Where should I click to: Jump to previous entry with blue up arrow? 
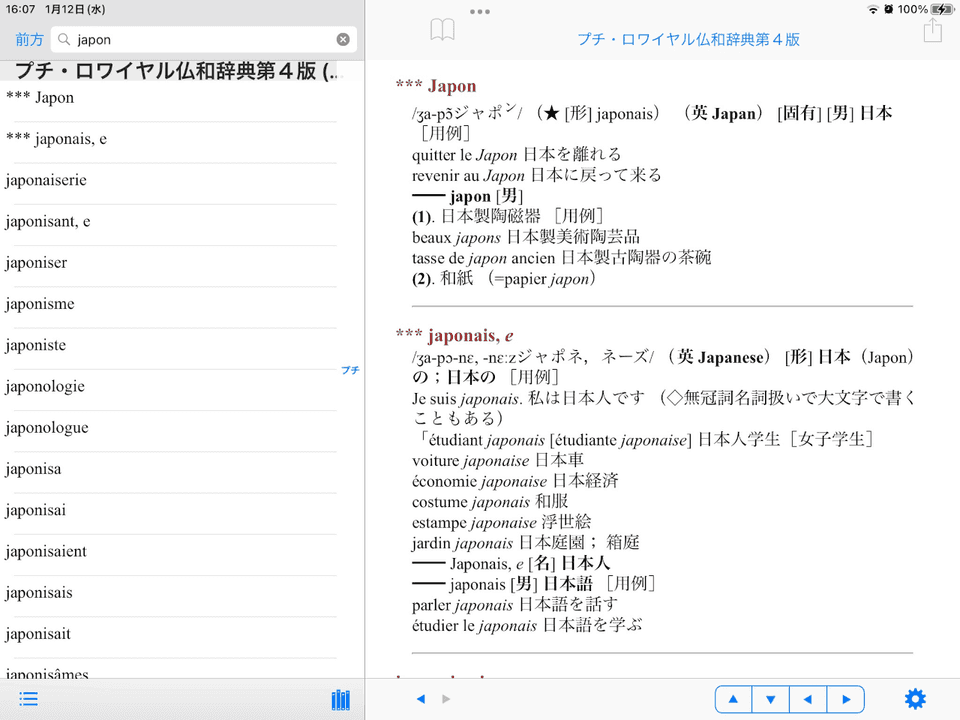(x=733, y=699)
